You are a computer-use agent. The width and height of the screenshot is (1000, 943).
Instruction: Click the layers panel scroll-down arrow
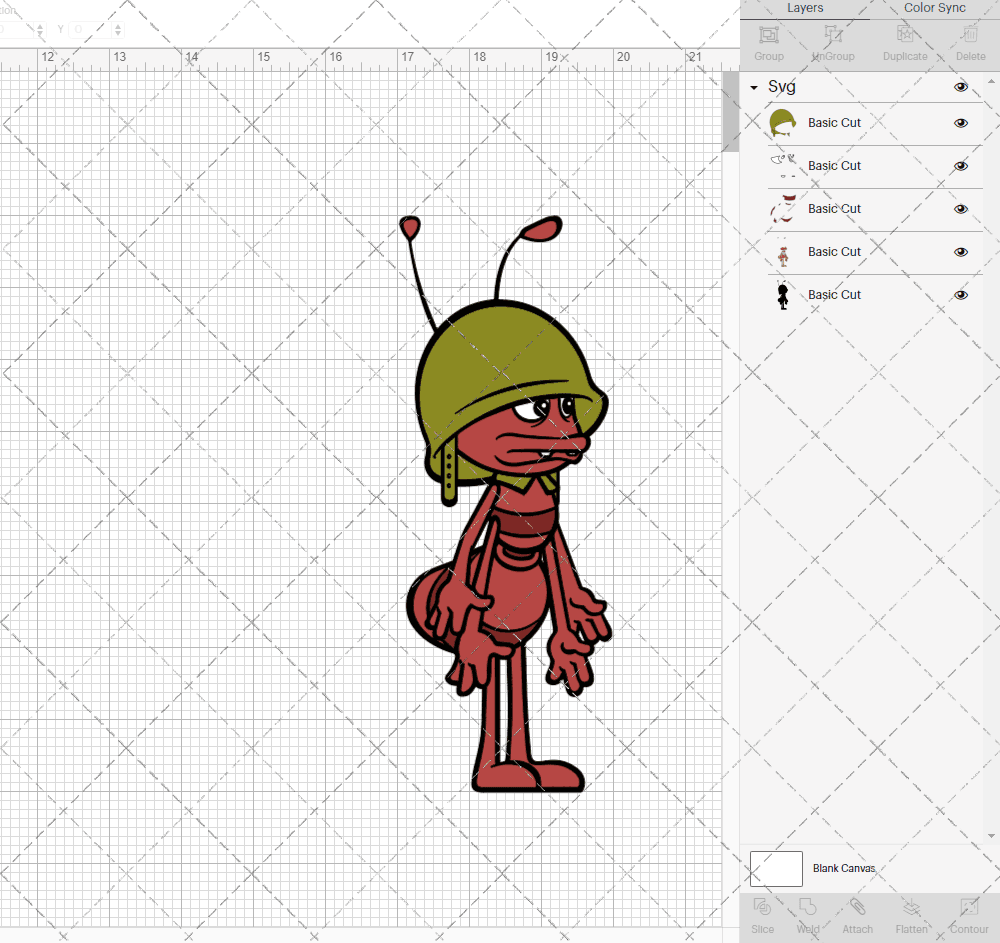point(990,836)
